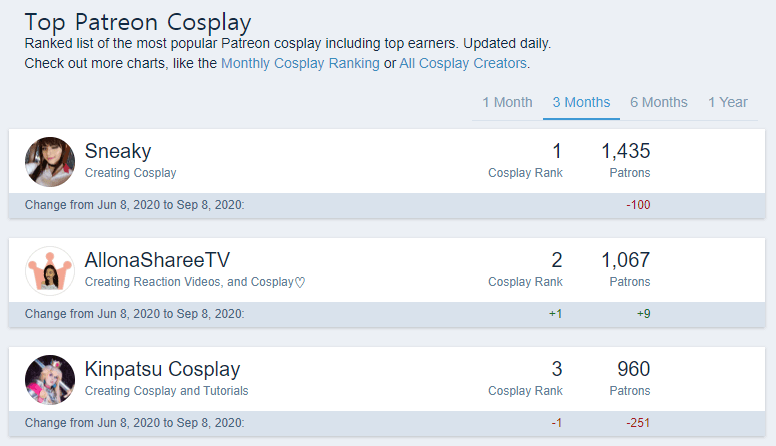Switch to the 1 Year tab

(x=728, y=102)
